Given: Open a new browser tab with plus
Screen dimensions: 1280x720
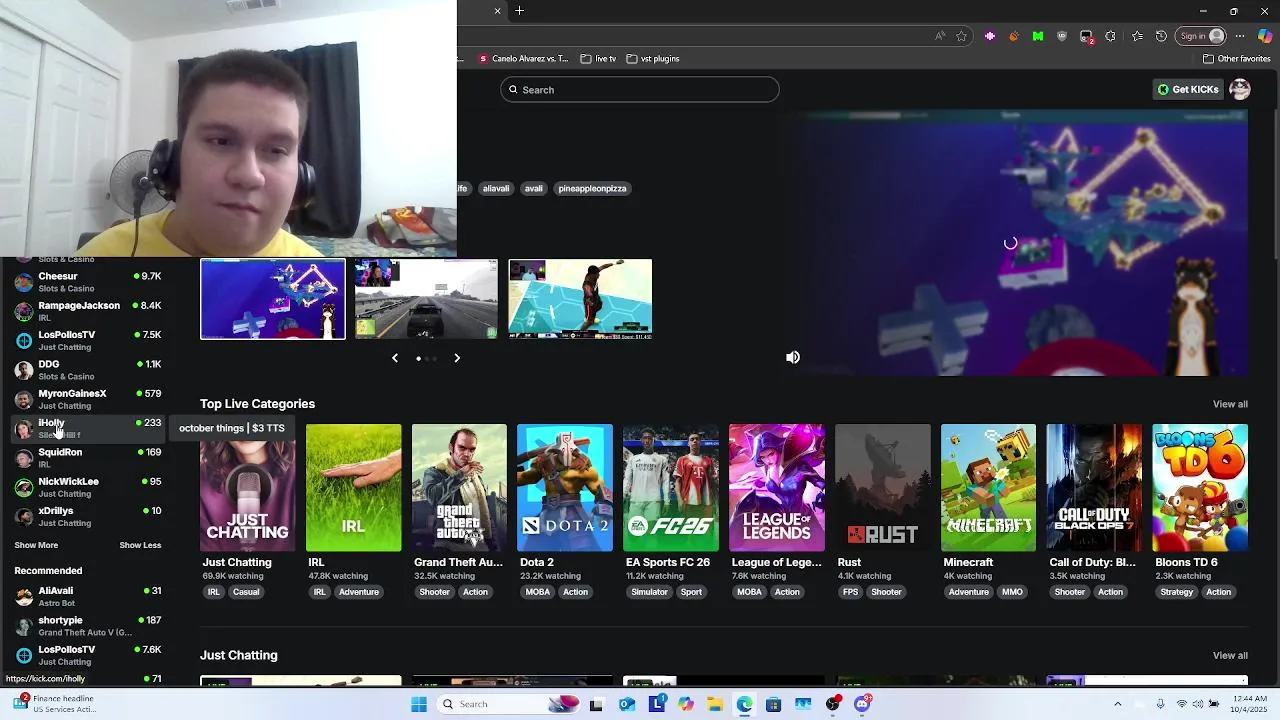Looking at the screenshot, I should point(519,11).
